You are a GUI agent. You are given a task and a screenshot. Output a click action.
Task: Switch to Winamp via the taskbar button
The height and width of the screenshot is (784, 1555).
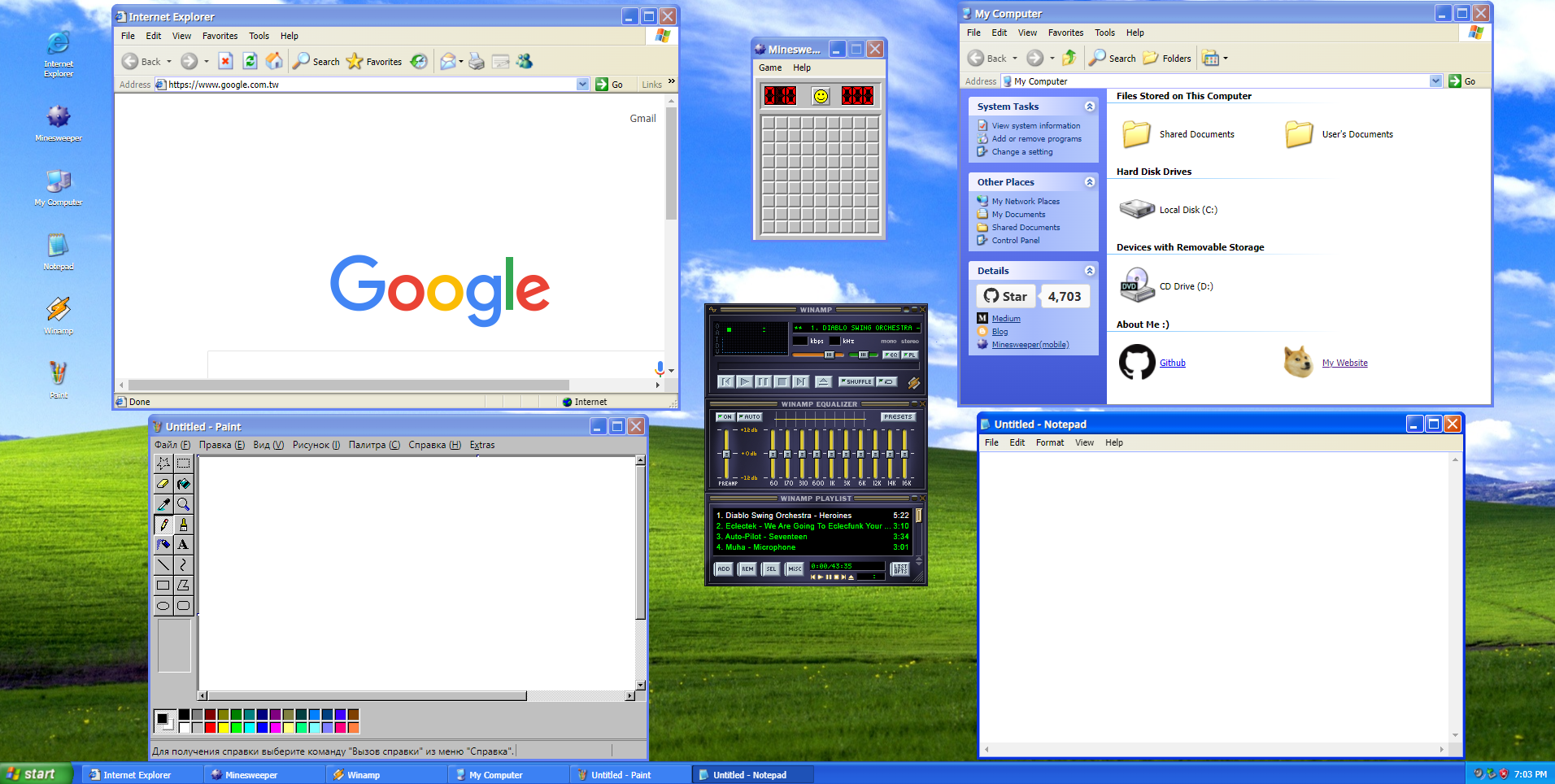pyautogui.click(x=386, y=774)
